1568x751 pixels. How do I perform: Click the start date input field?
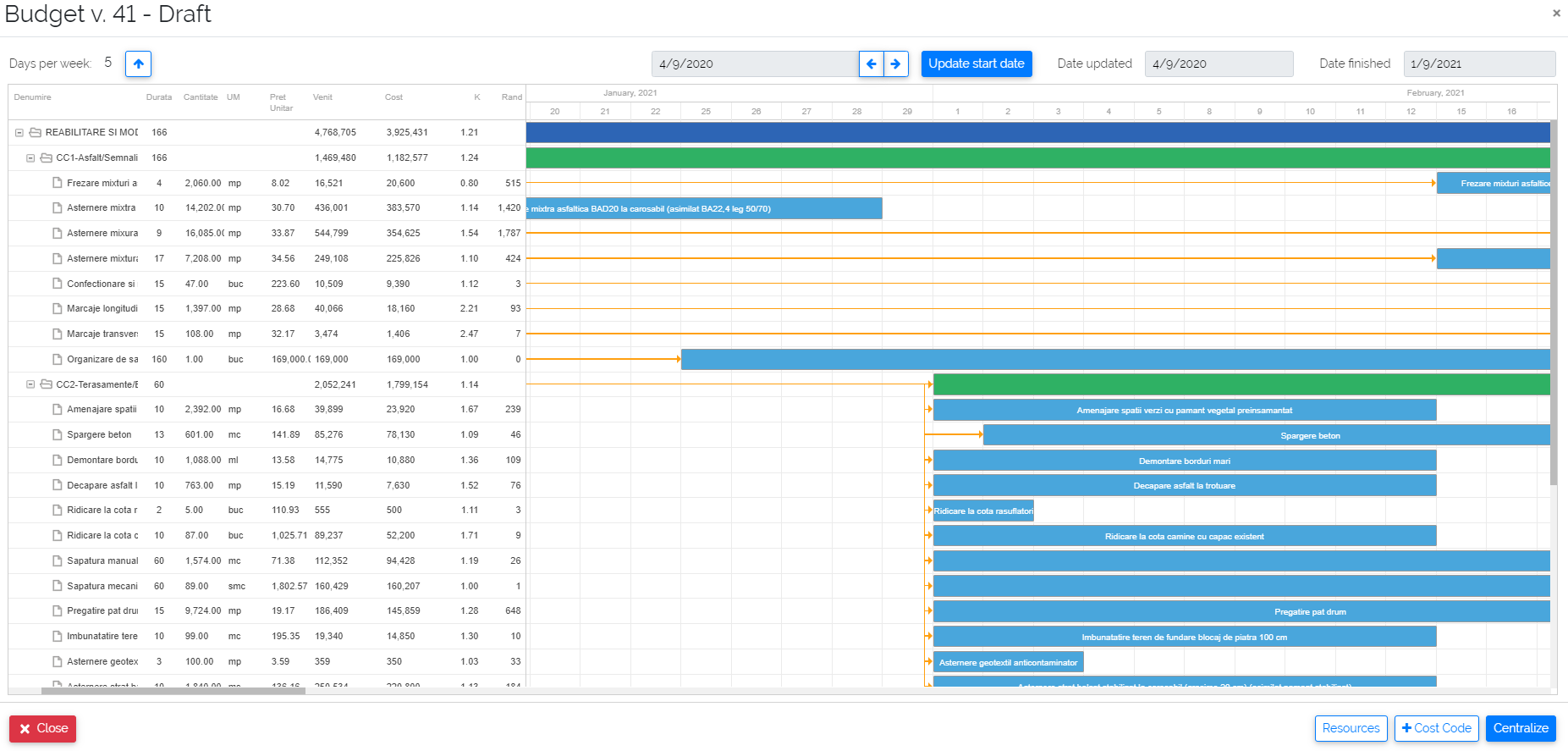pos(755,64)
